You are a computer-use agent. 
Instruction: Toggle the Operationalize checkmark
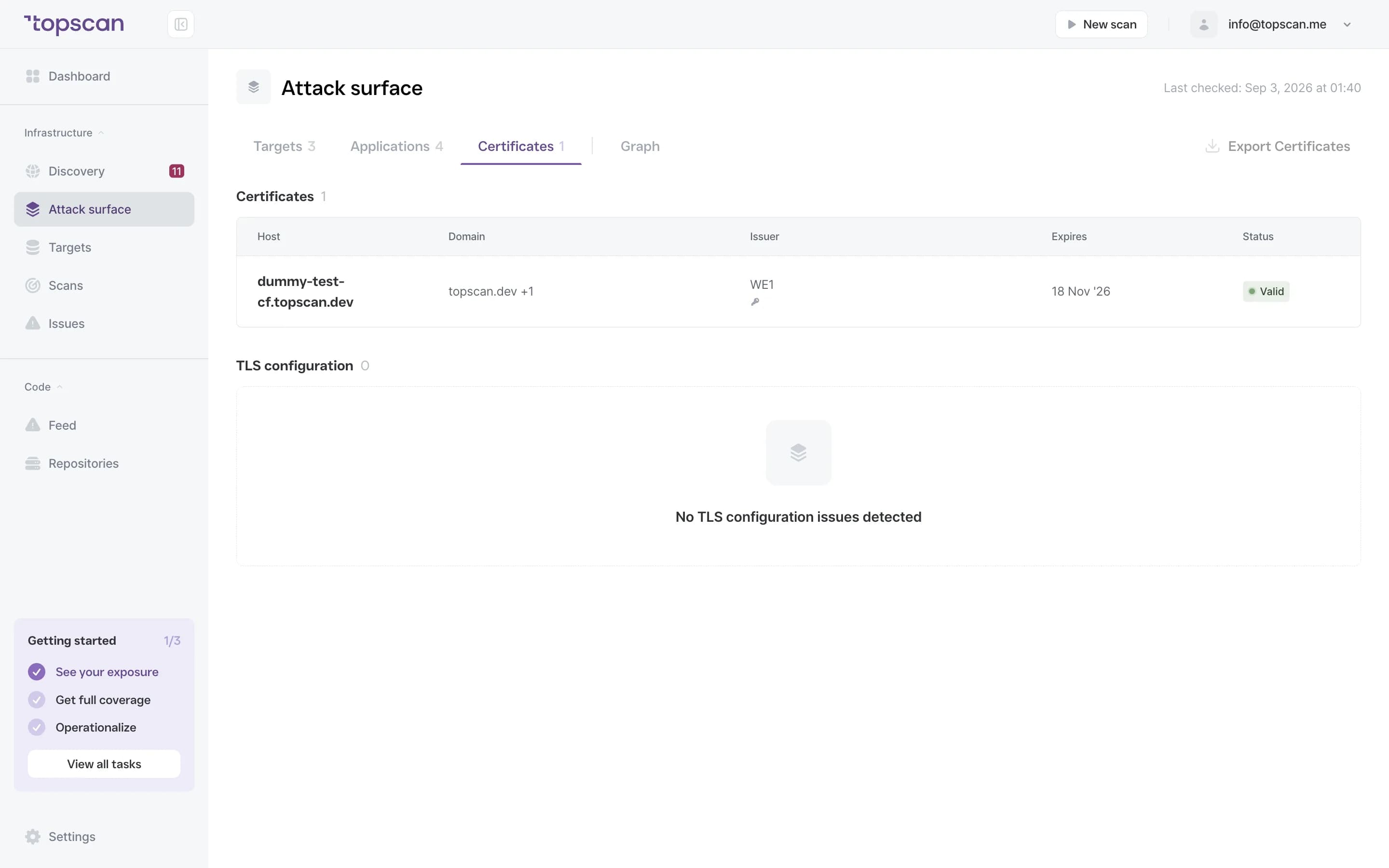37,727
